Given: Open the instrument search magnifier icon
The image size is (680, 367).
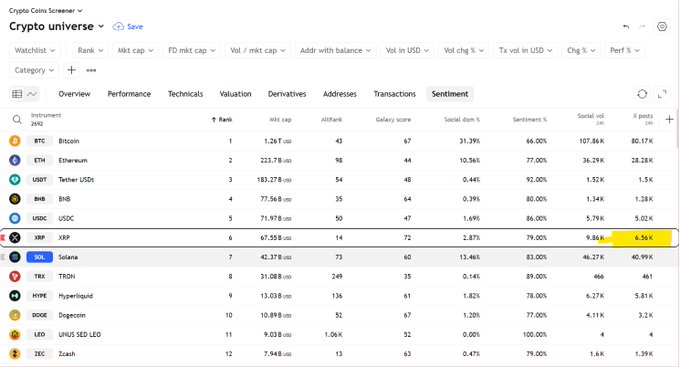Looking at the screenshot, I should (x=17, y=119).
